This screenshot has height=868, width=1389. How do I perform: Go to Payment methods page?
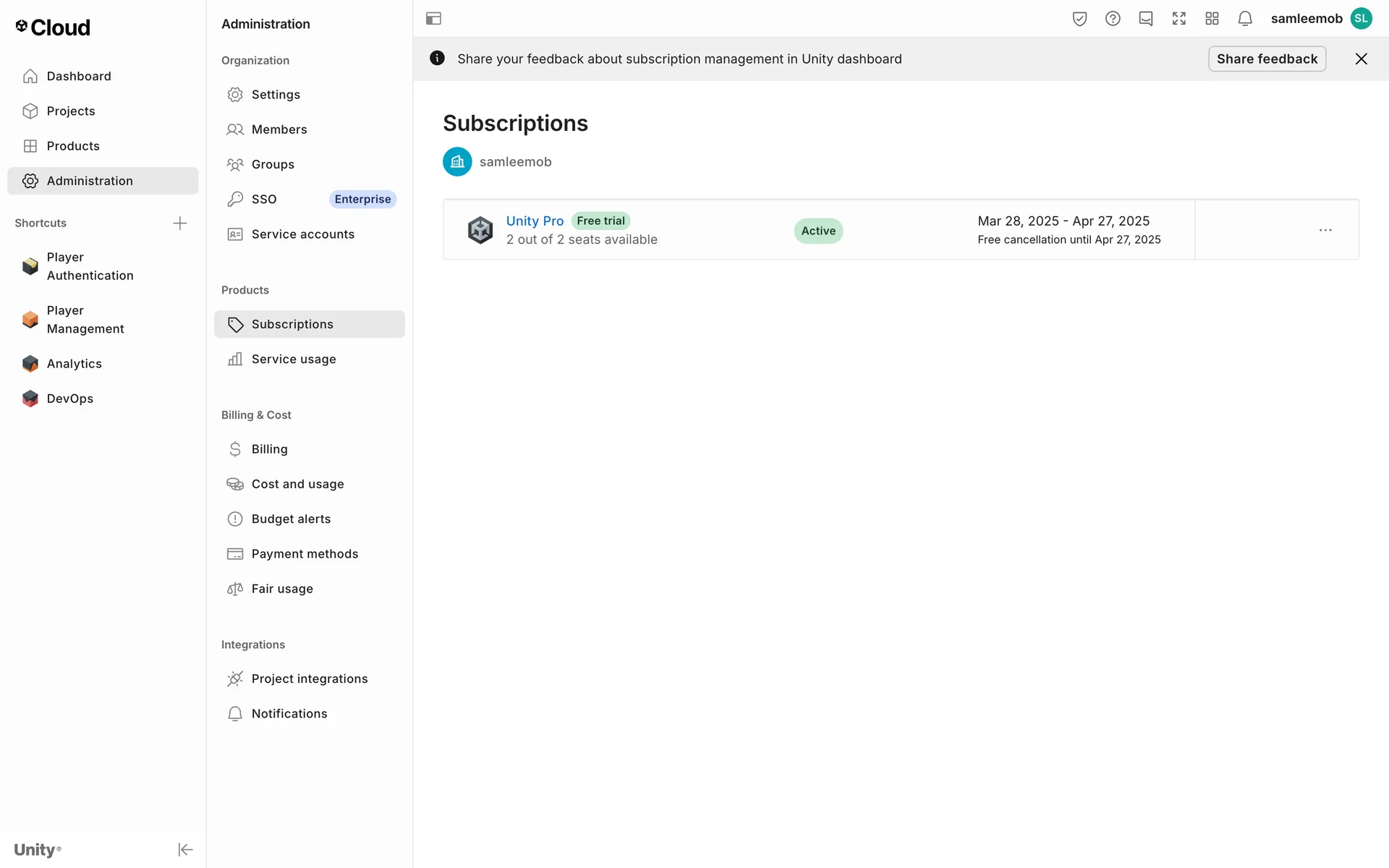point(305,553)
